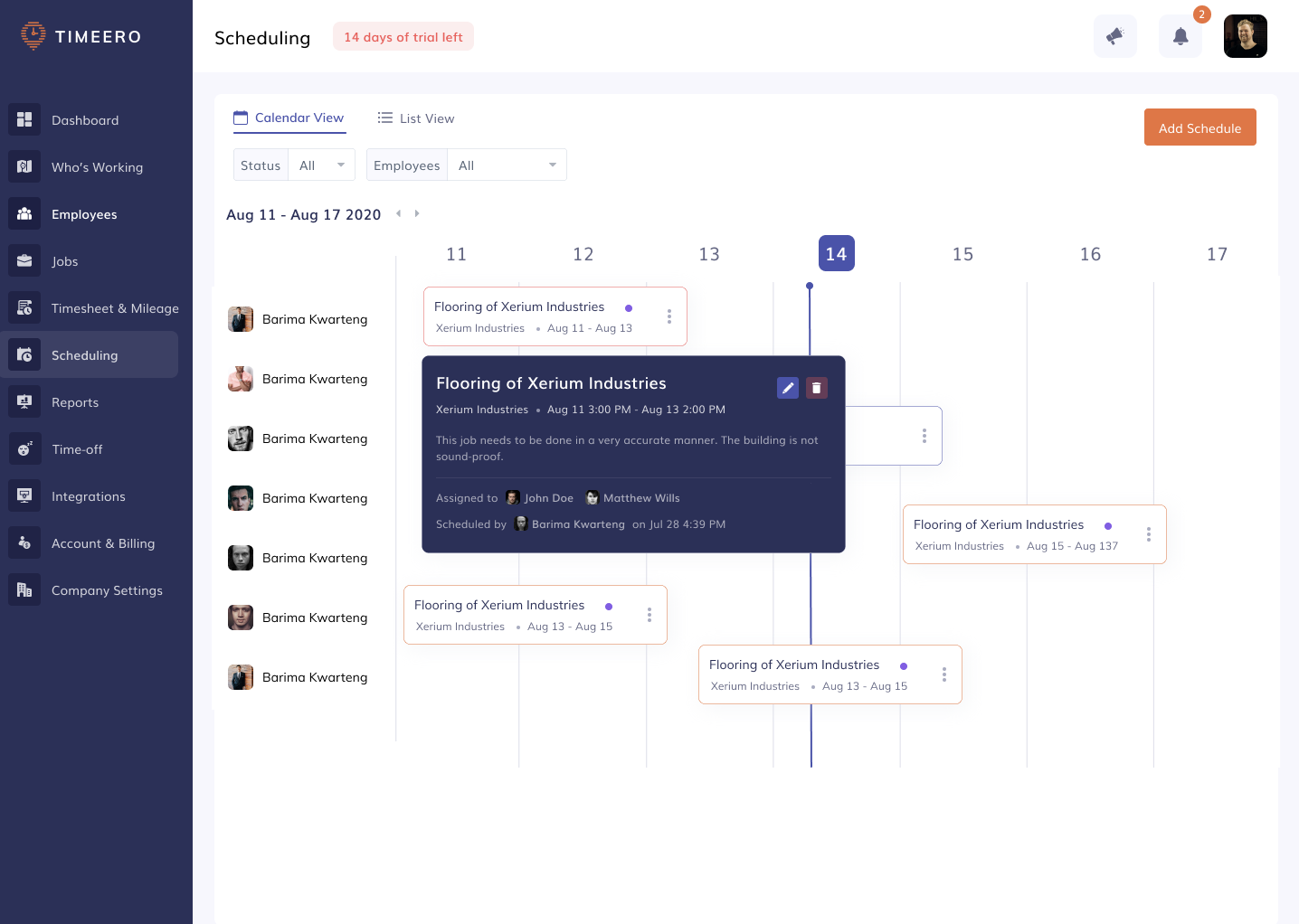1299x924 pixels.
Task: Click the announcements megaphone icon
Action: 1114,36
